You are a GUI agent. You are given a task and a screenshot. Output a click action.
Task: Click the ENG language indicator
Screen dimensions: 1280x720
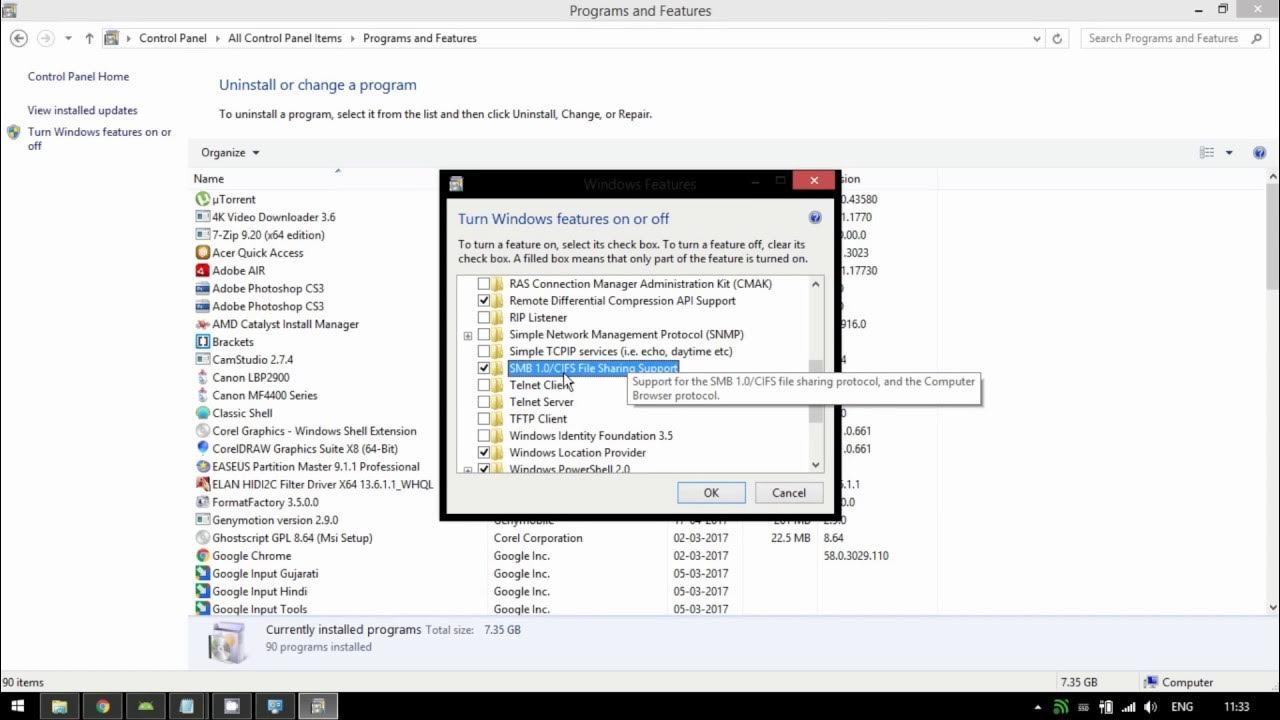point(1182,707)
